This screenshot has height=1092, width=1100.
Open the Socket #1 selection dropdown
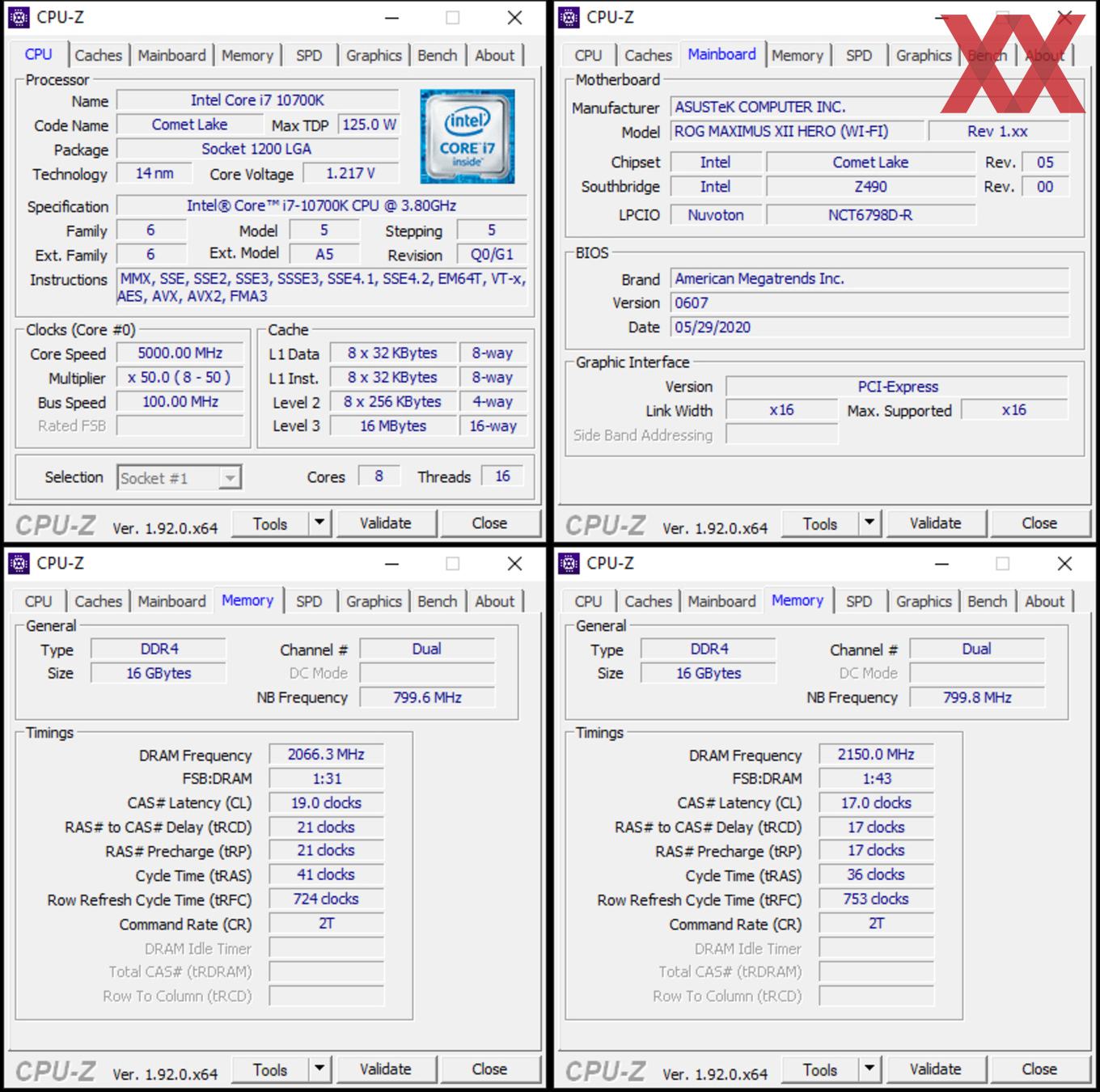pyautogui.click(x=230, y=478)
